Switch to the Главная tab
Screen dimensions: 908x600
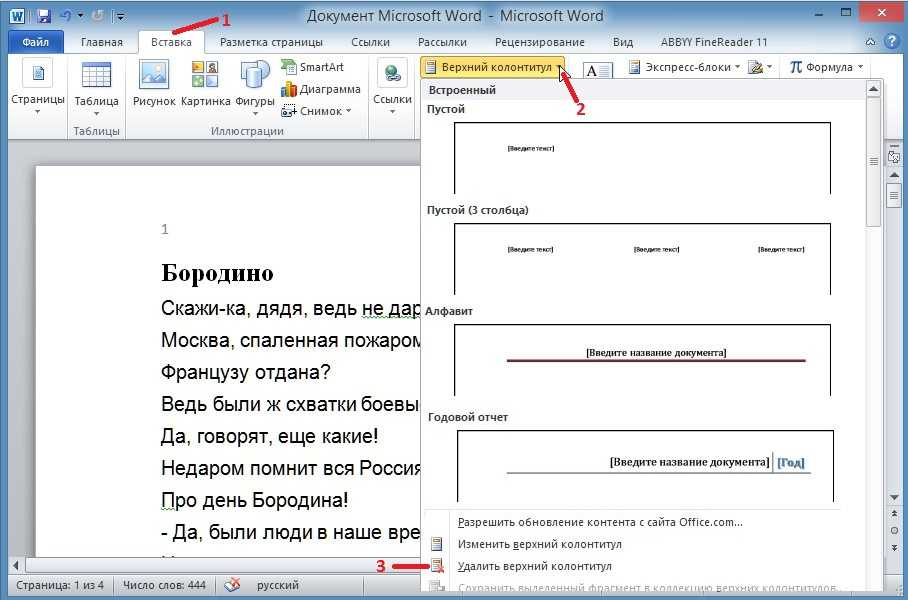point(102,42)
